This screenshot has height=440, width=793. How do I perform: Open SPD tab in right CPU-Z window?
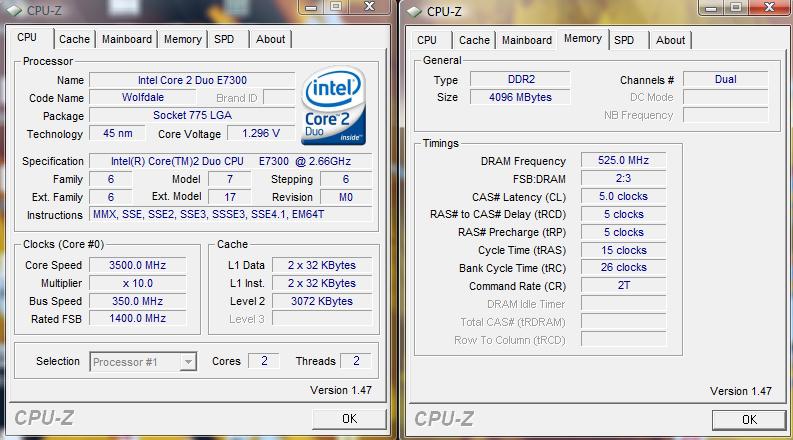pos(624,40)
